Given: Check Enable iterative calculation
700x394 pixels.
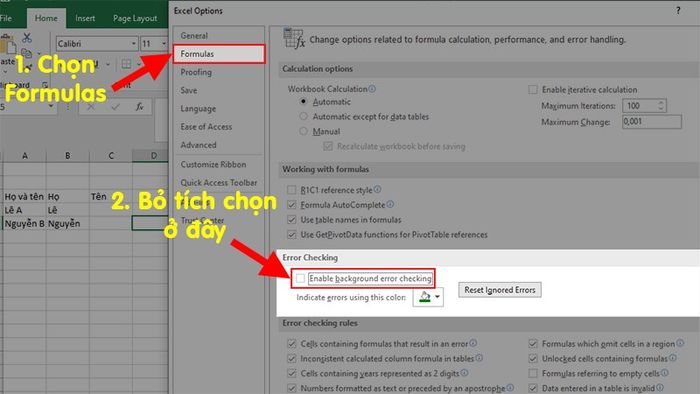Looking at the screenshot, I should tap(533, 90).
